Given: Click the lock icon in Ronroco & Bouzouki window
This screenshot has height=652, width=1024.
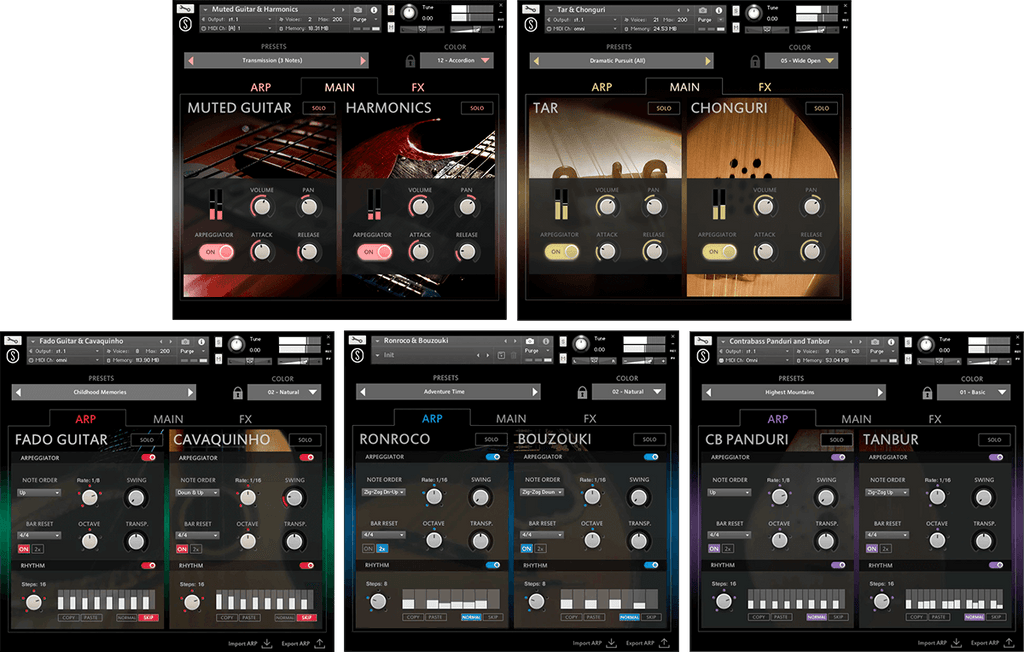Looking at the screenshot, I should pyautogui.click(x=582, y=391).
